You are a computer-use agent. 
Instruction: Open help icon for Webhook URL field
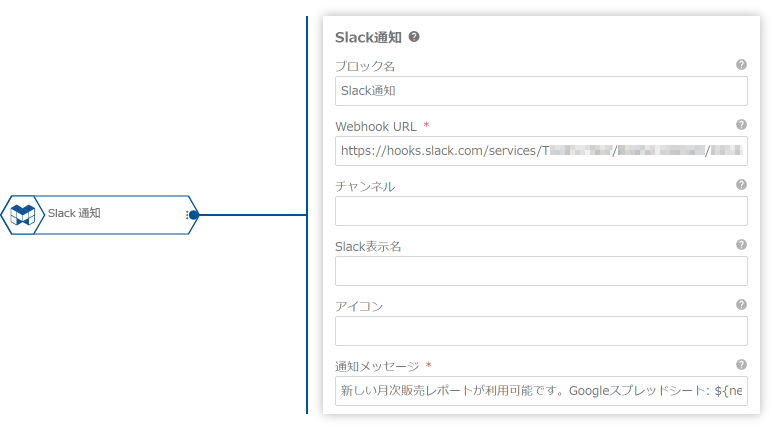click(741, 125)
